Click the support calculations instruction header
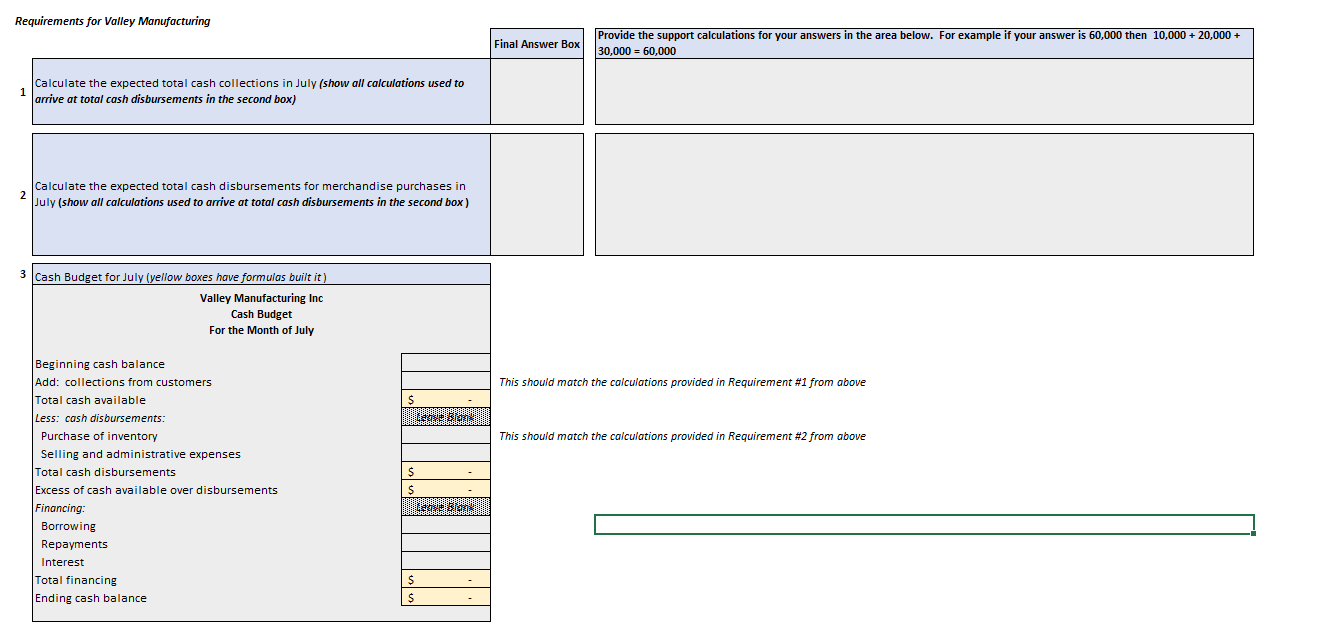 pyautogui.click(x=924, y=43)
